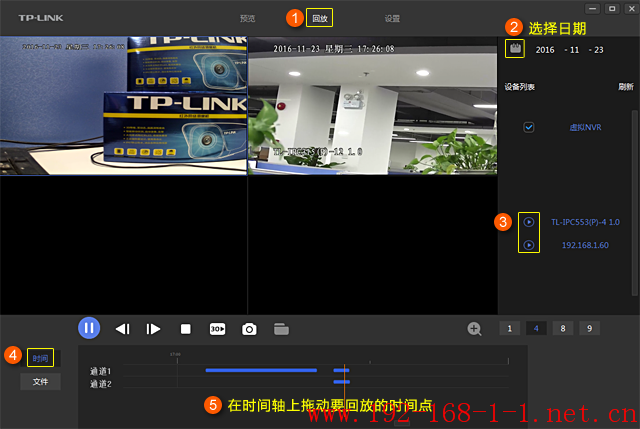640x429 pixels.
Task: Switch to 4-window layout
Action: coord(536,328)
